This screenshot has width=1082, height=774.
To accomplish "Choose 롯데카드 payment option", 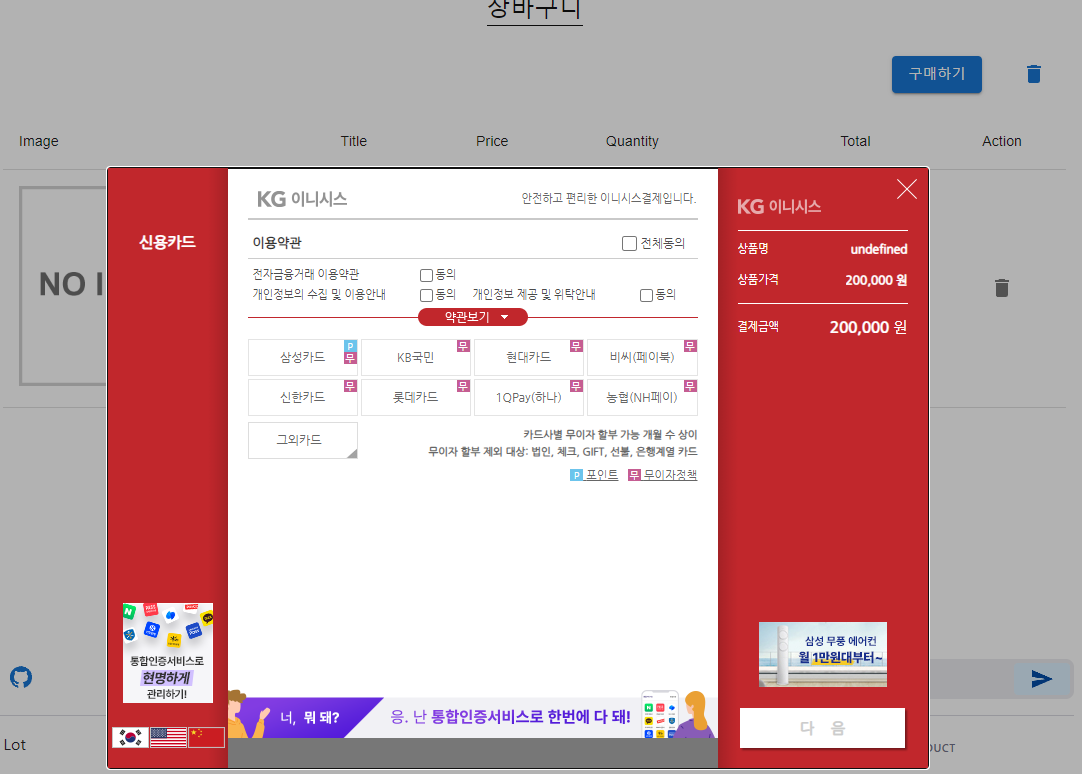I will pos(415,397).
